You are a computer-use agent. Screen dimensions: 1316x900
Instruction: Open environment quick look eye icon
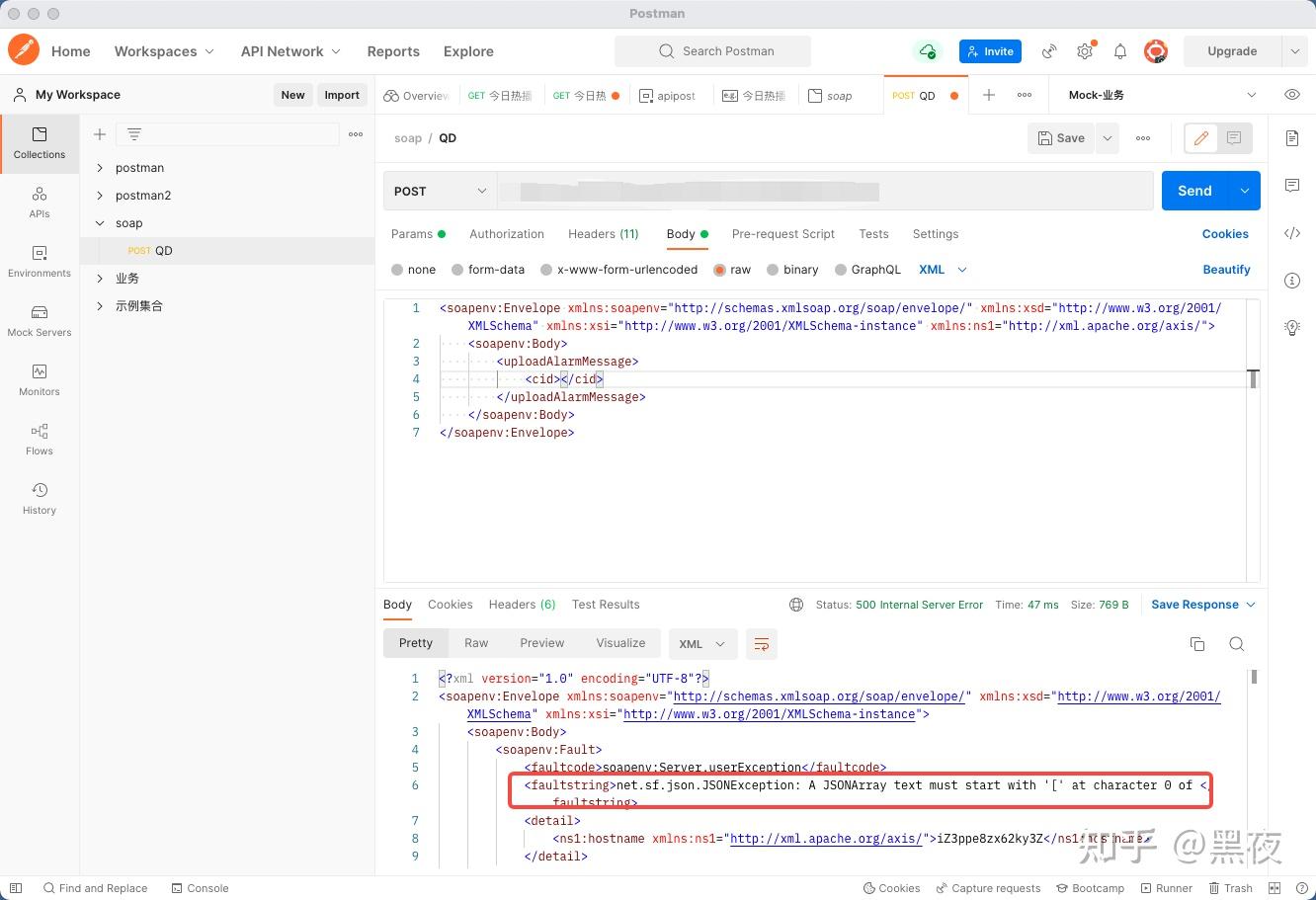tap(1292, 95)
